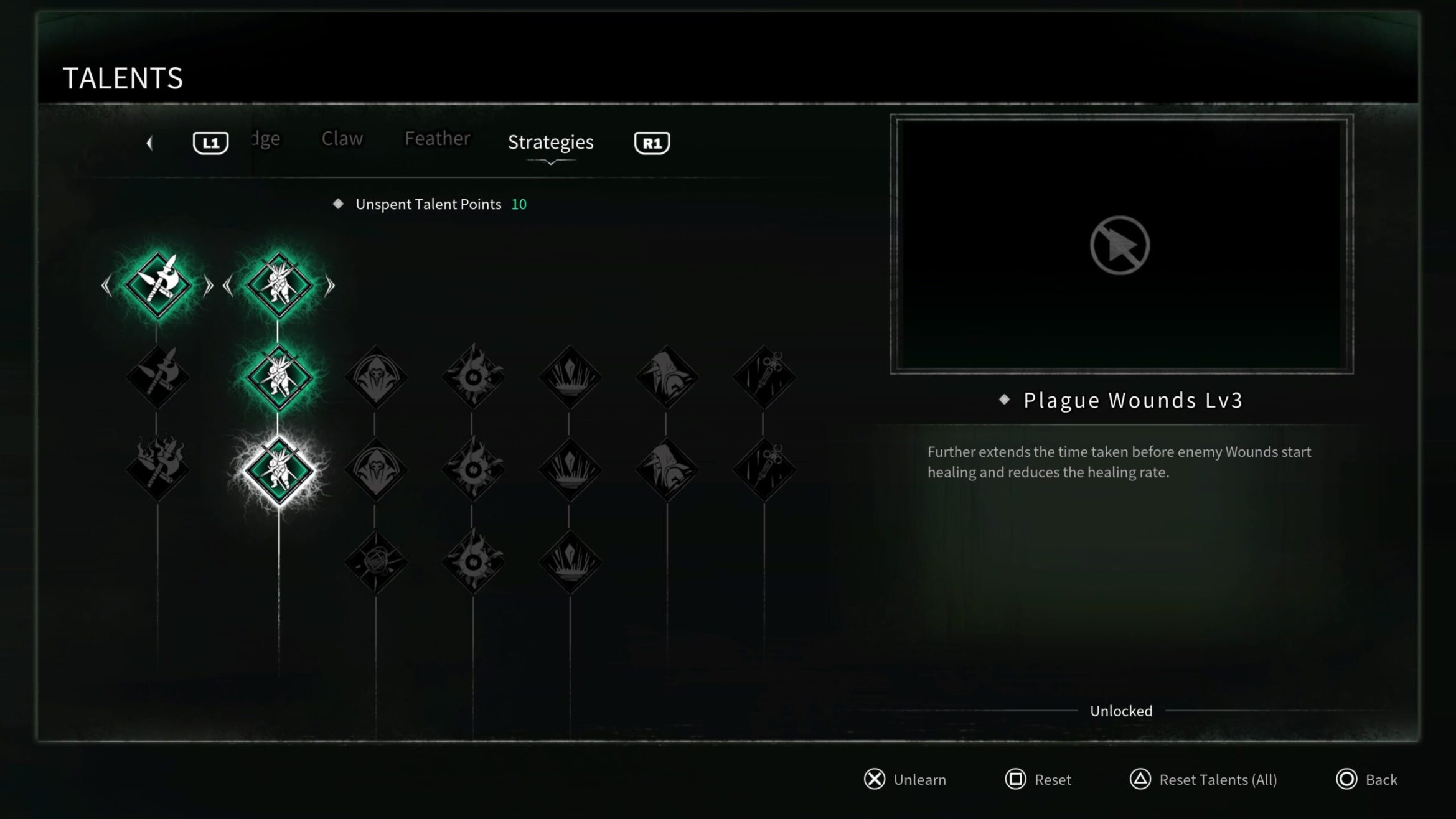This screenshot has height=819, width=1456.
Task: Switch to the Claw tab
Action: [342, 138]
